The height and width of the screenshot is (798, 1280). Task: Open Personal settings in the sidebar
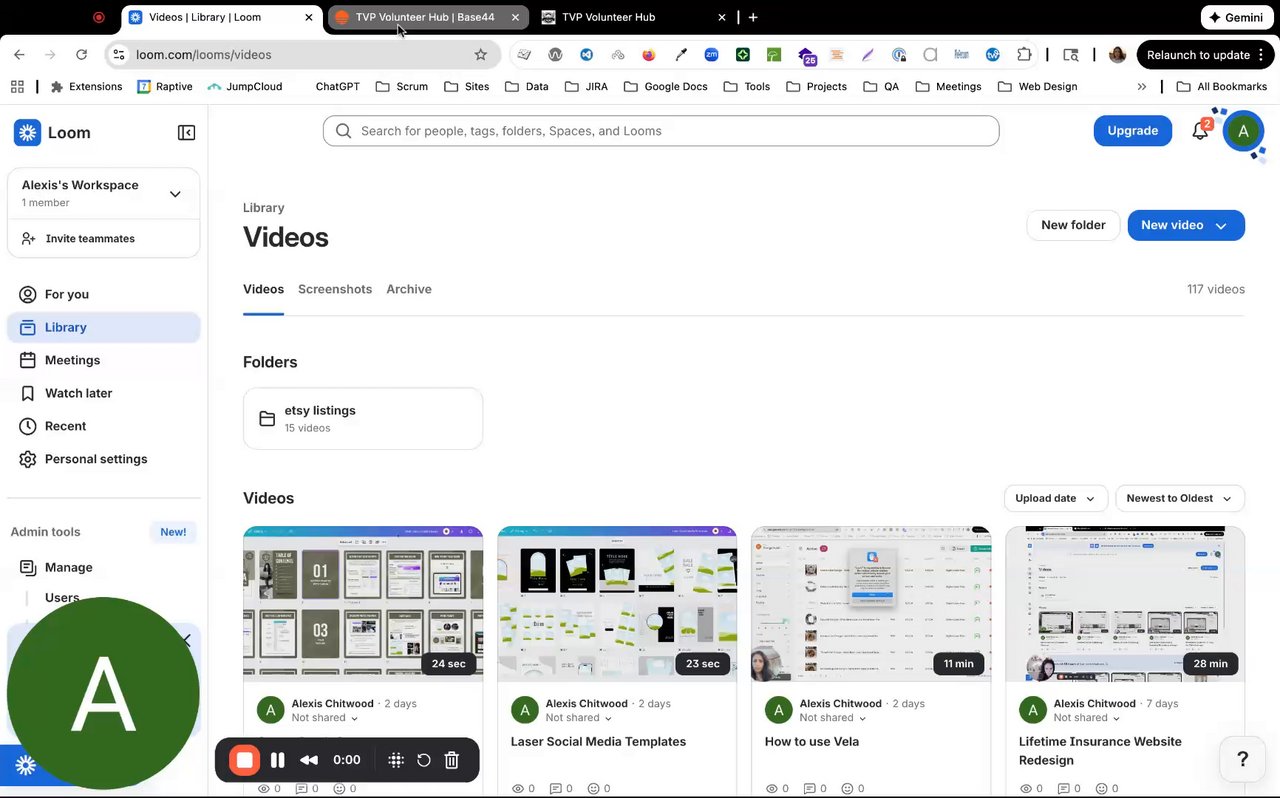(x=104, y=459)
